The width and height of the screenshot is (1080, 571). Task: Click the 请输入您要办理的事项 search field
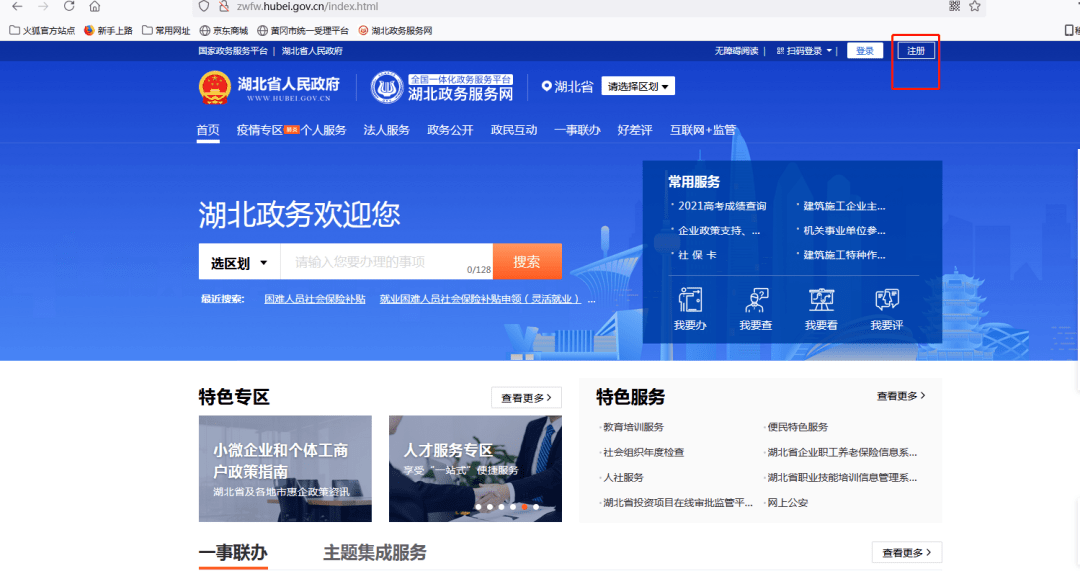[386, 262]
